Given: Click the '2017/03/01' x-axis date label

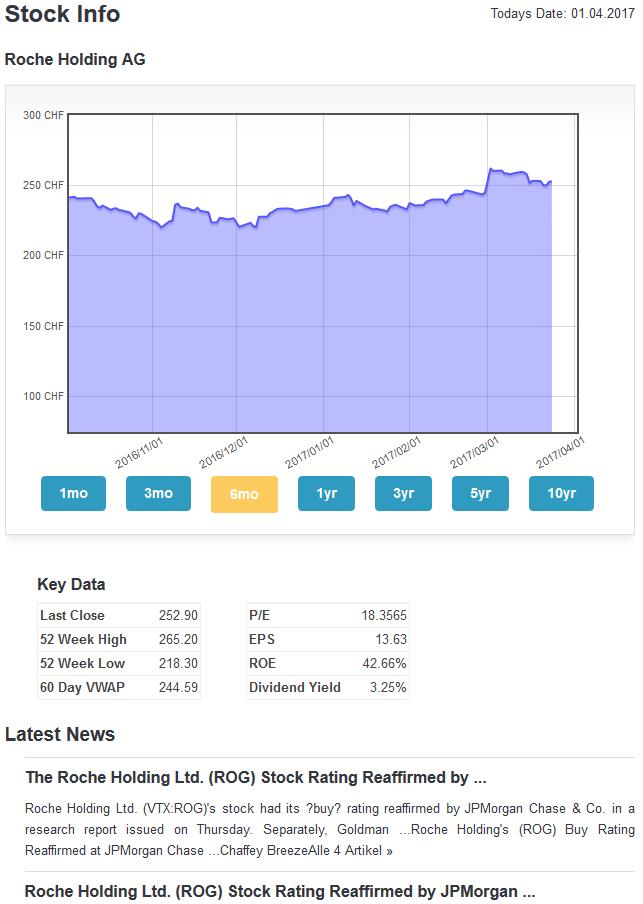Looking at the screenshot, I should tap(474, 453).
